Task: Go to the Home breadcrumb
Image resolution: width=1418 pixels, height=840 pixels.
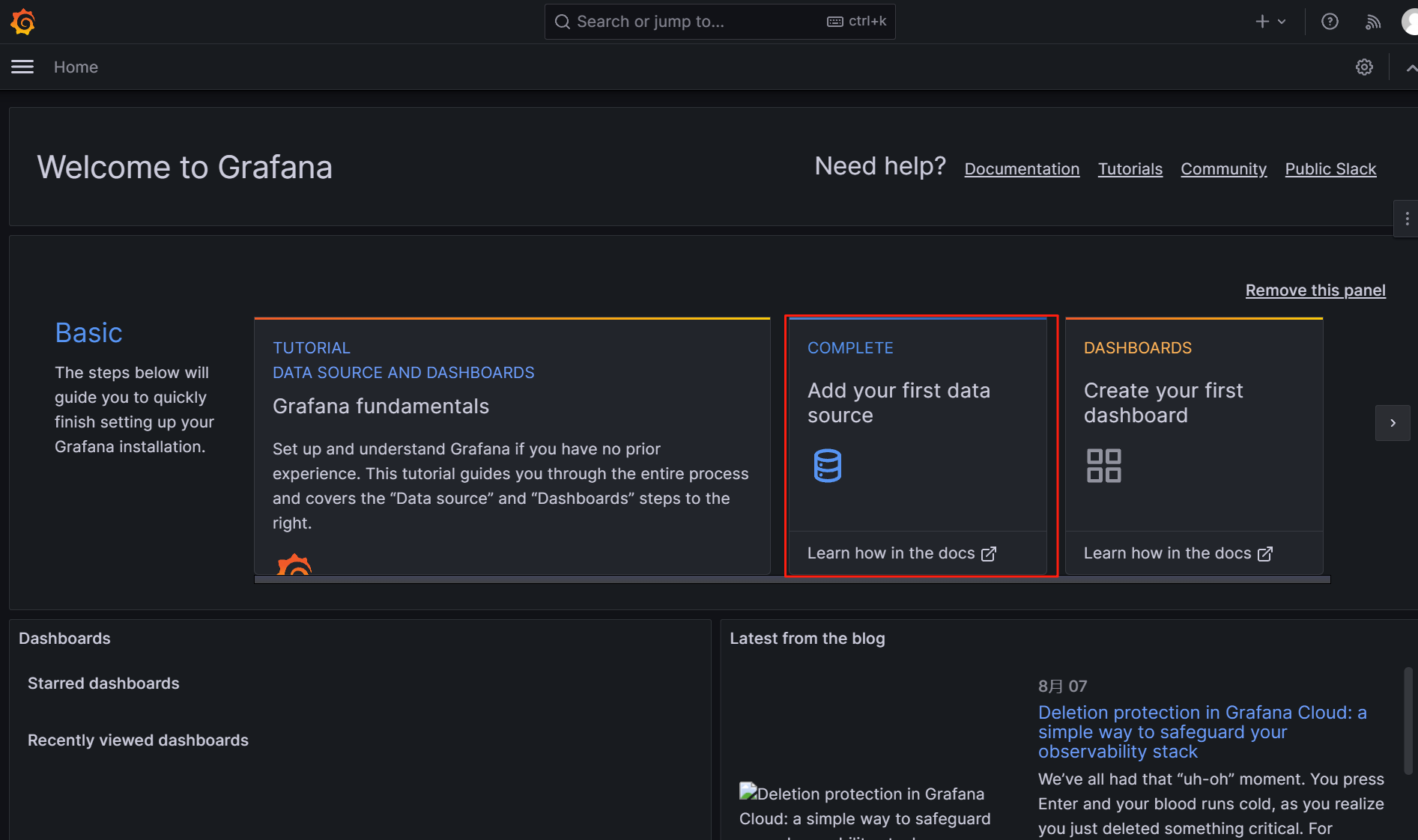Action: [x=76, y=67]
